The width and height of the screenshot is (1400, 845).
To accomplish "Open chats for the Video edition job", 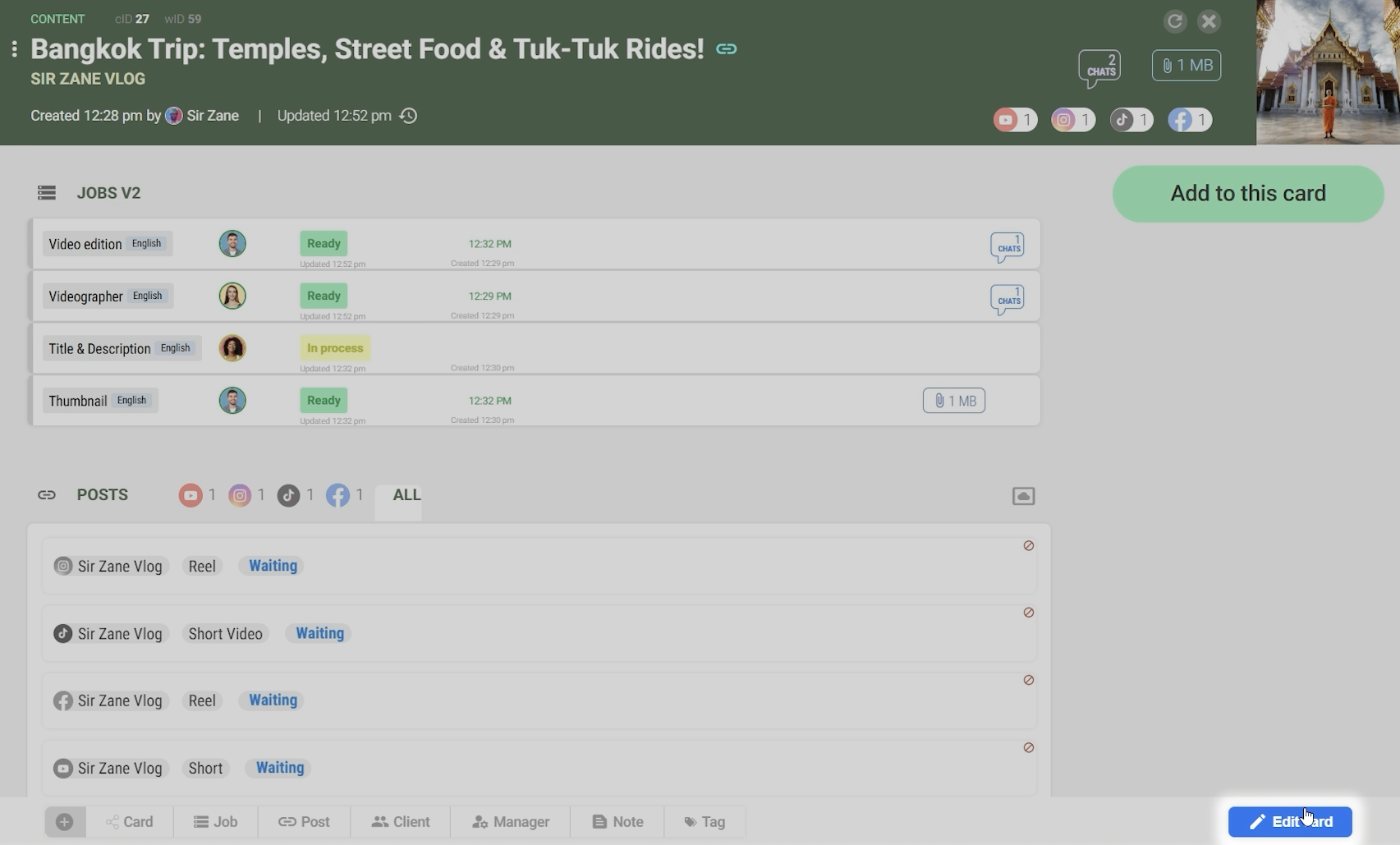I will 1007,246.
